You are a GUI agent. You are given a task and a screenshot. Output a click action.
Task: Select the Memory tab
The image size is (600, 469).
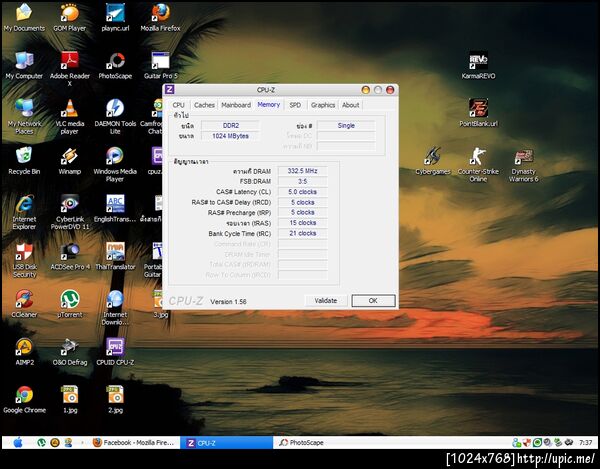pos(269,104)
